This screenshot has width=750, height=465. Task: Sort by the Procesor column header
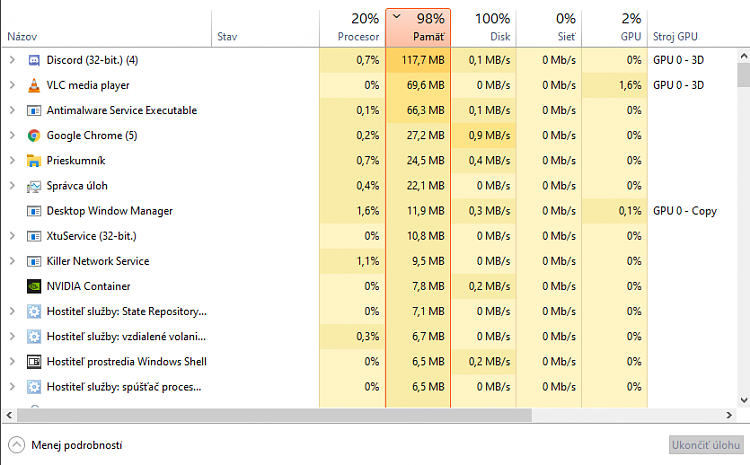coord(352,28)
